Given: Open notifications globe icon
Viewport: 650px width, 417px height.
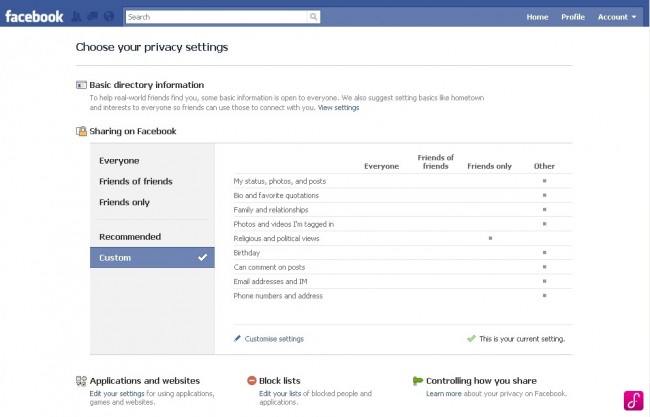Looking at the screenshot, I should click(109, 17).
